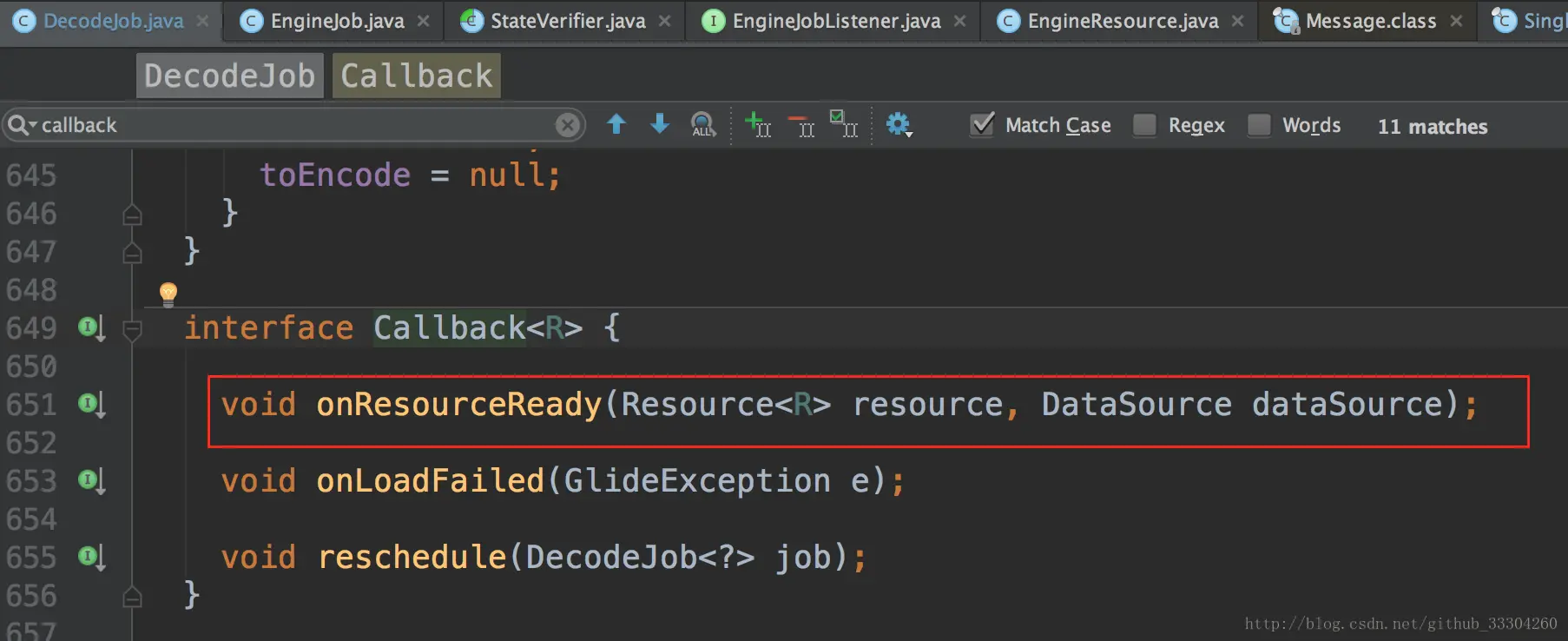Click line number 649 in gutter

(x=31, y=328)
